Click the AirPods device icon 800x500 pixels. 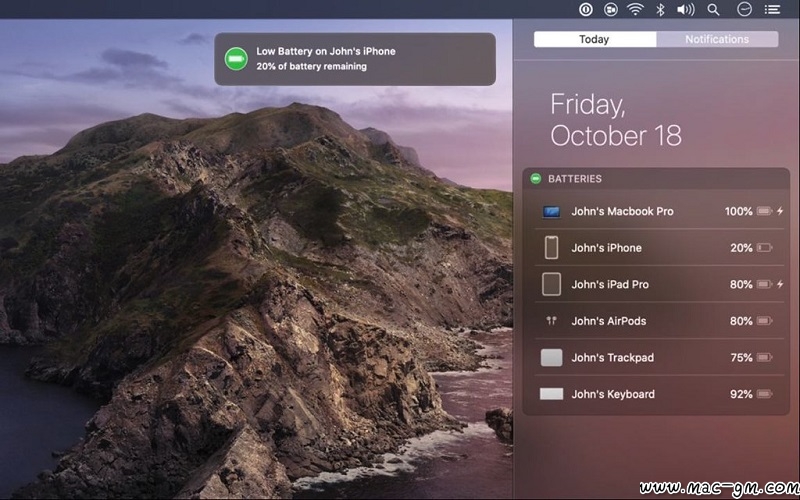pos(552,321)
